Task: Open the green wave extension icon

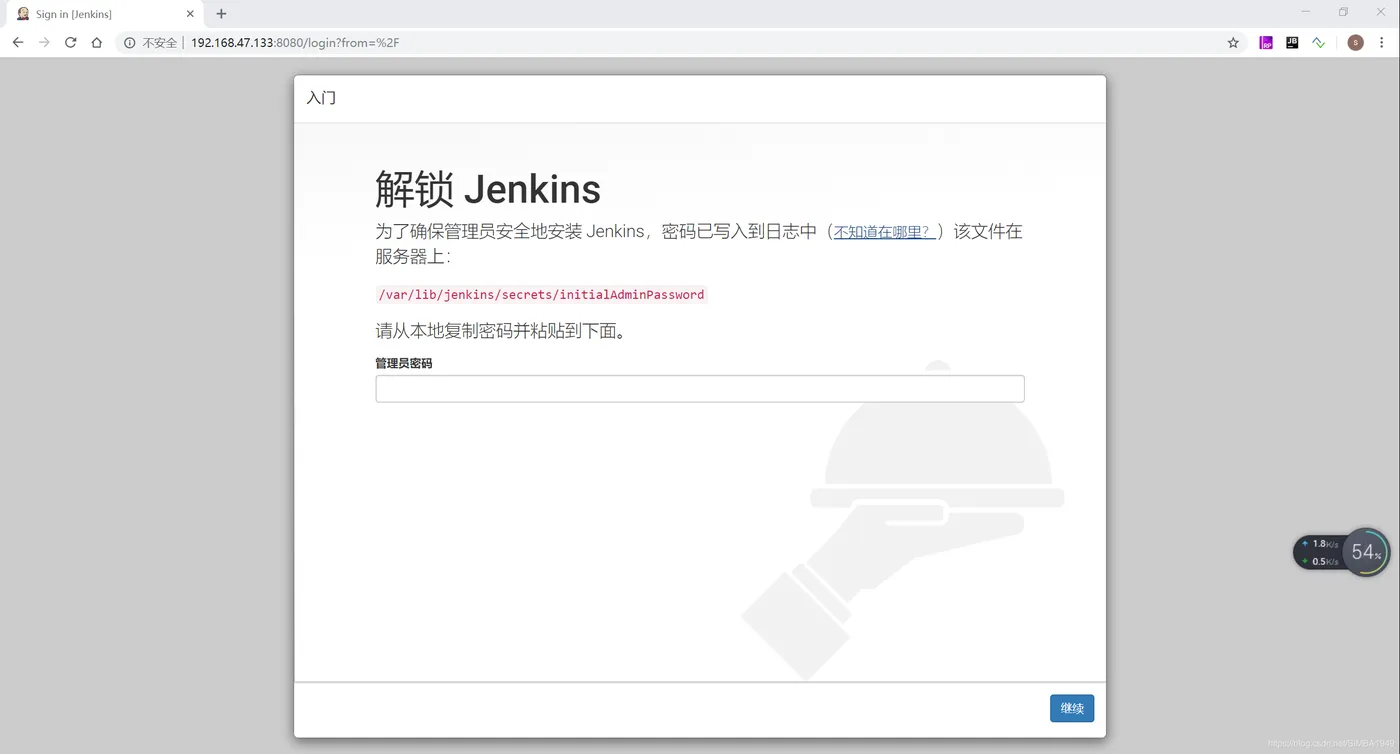Action: (x=1319, y=43)
